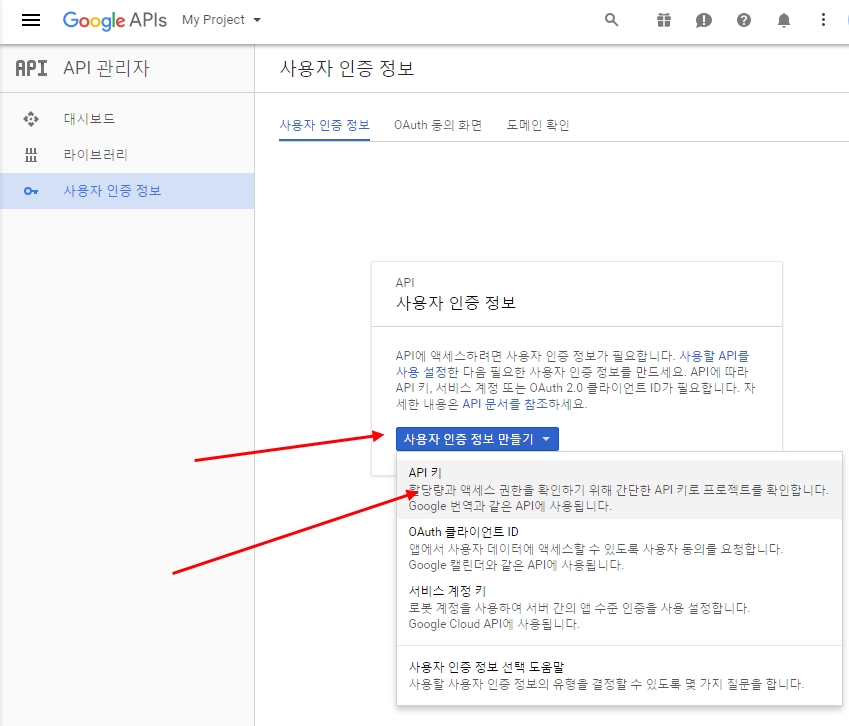Click the search magnifier icon
The image size is (849, 726).
tap(612, 20)
